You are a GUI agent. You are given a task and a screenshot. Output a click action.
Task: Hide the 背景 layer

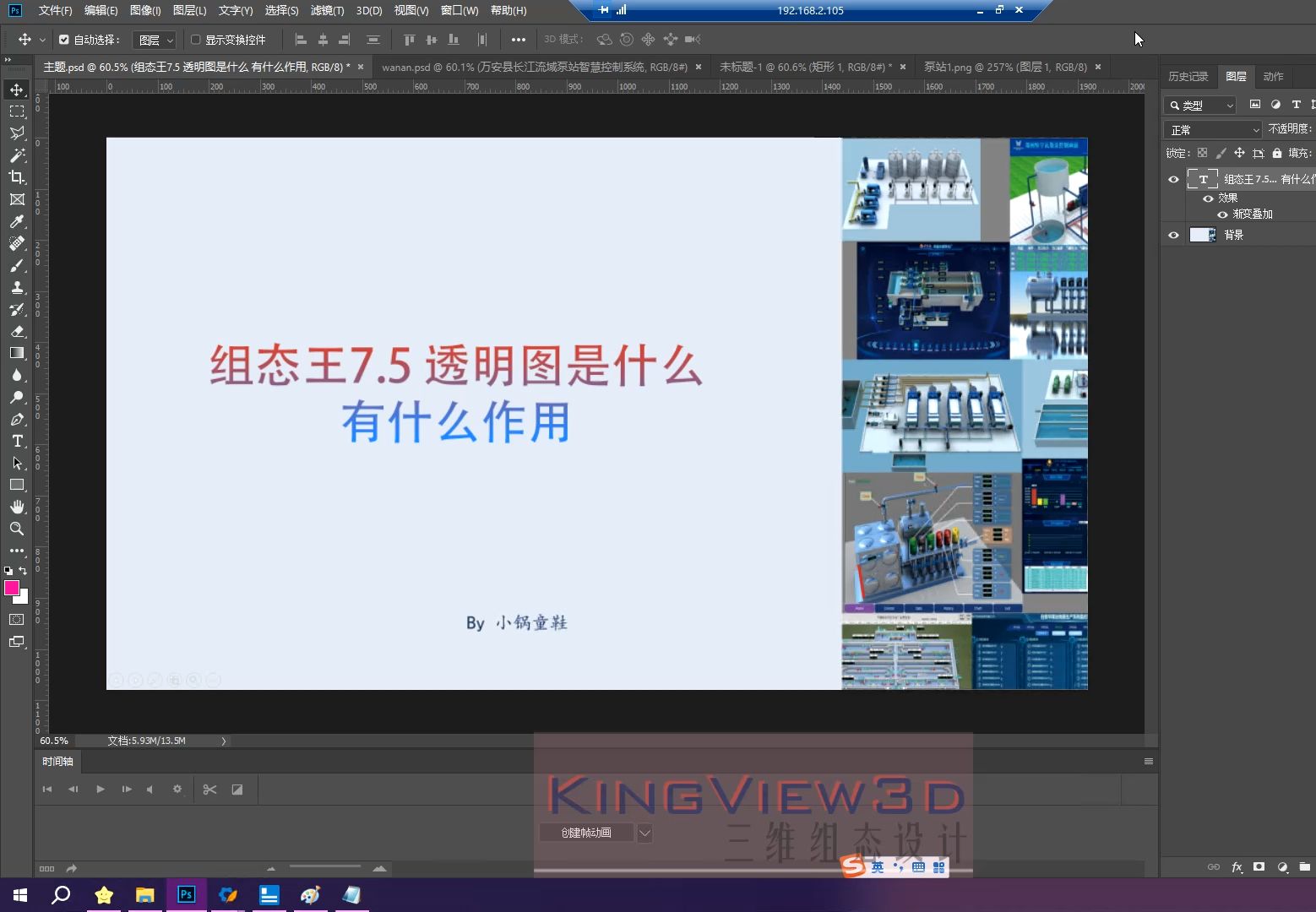point(1173,235)
